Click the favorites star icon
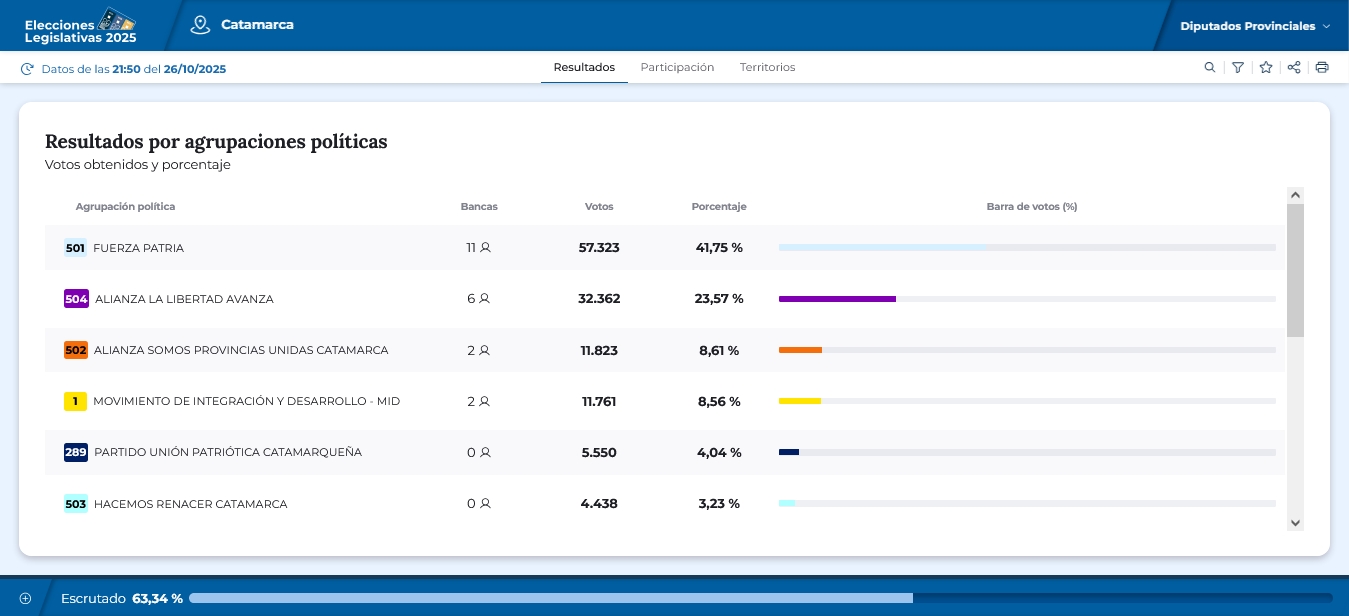This screenshot has height=616, width=1349. (1266, 67)
